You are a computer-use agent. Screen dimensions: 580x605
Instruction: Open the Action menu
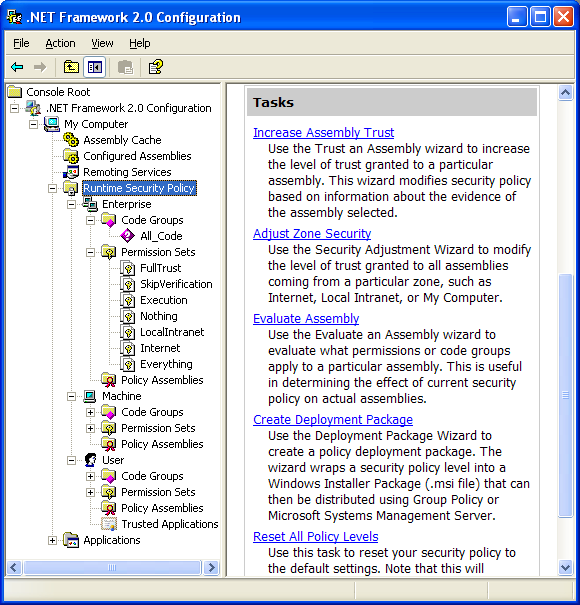click(x=60, y=43)
